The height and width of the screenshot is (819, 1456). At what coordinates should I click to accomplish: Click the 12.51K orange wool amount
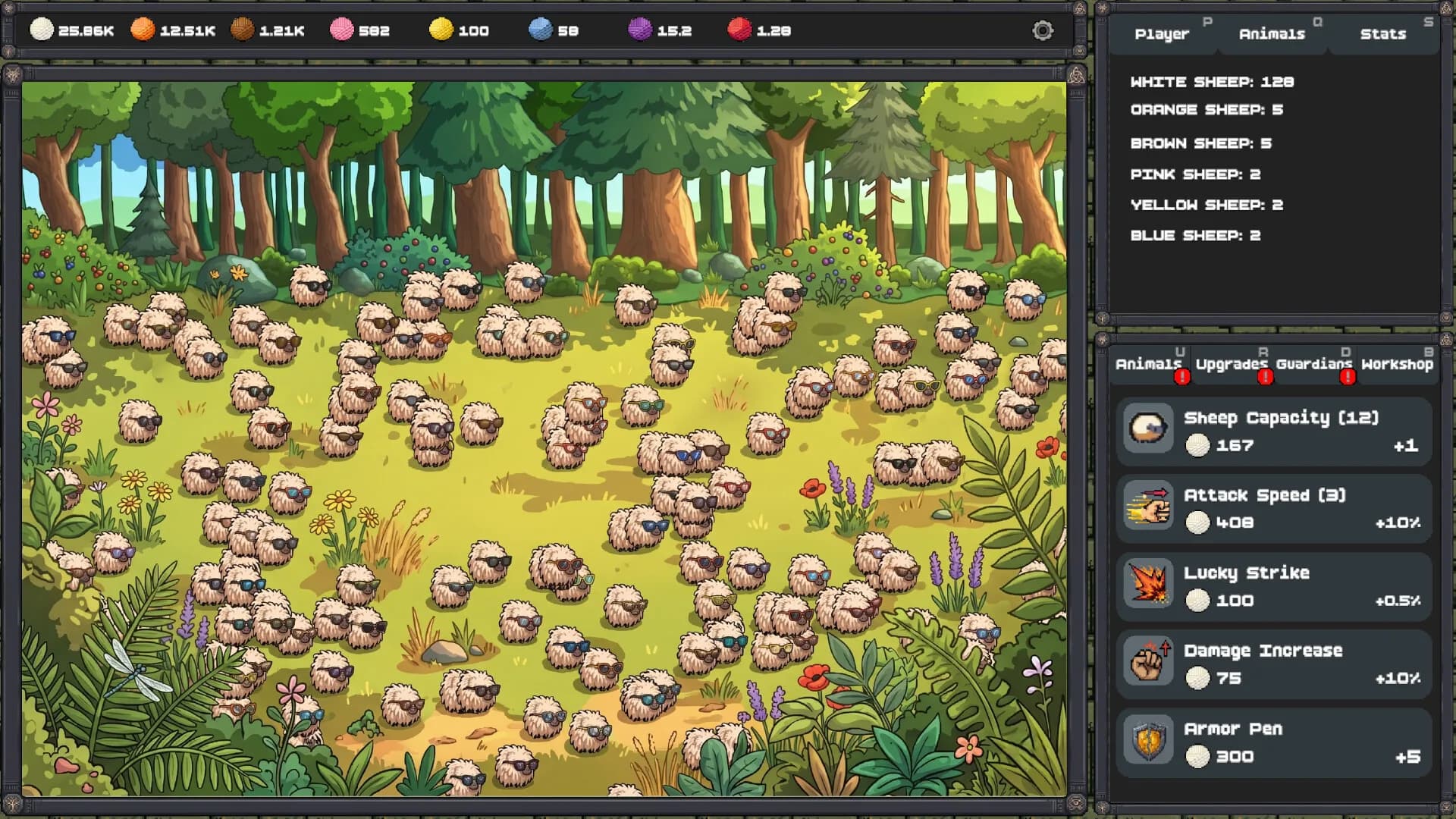click(x=187, y=31)
